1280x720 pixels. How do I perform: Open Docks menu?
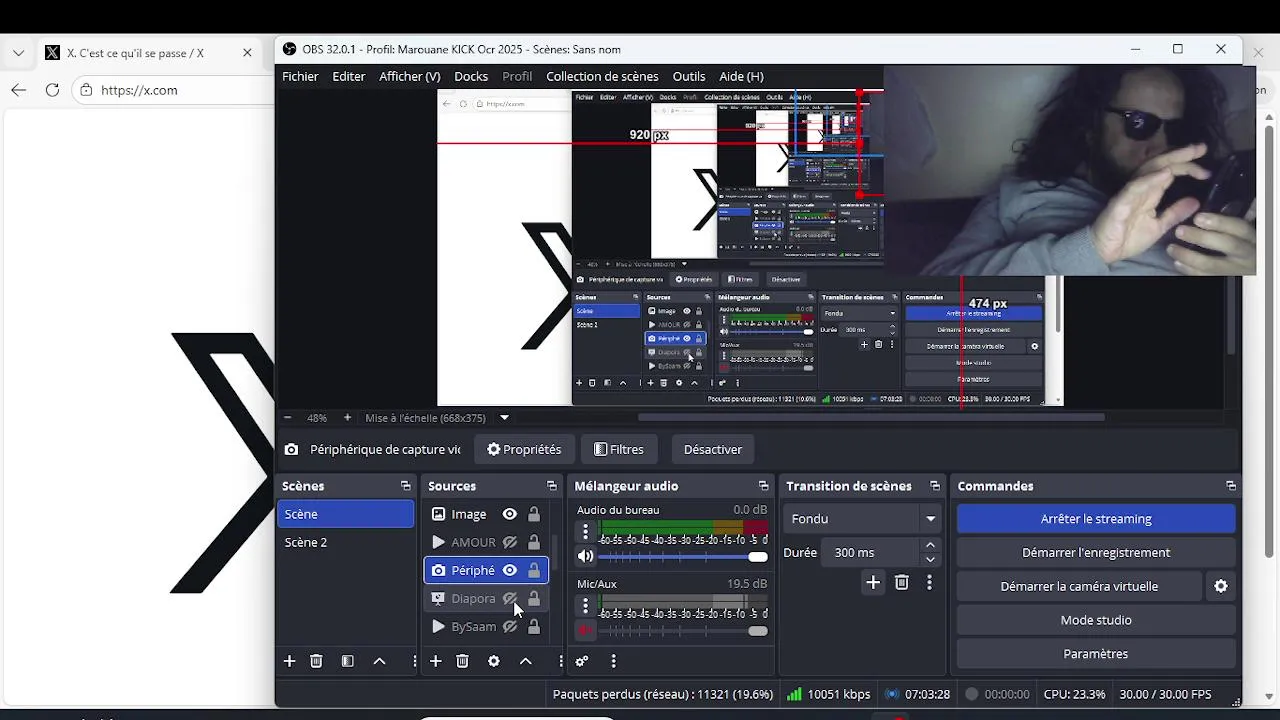[471, 76]
